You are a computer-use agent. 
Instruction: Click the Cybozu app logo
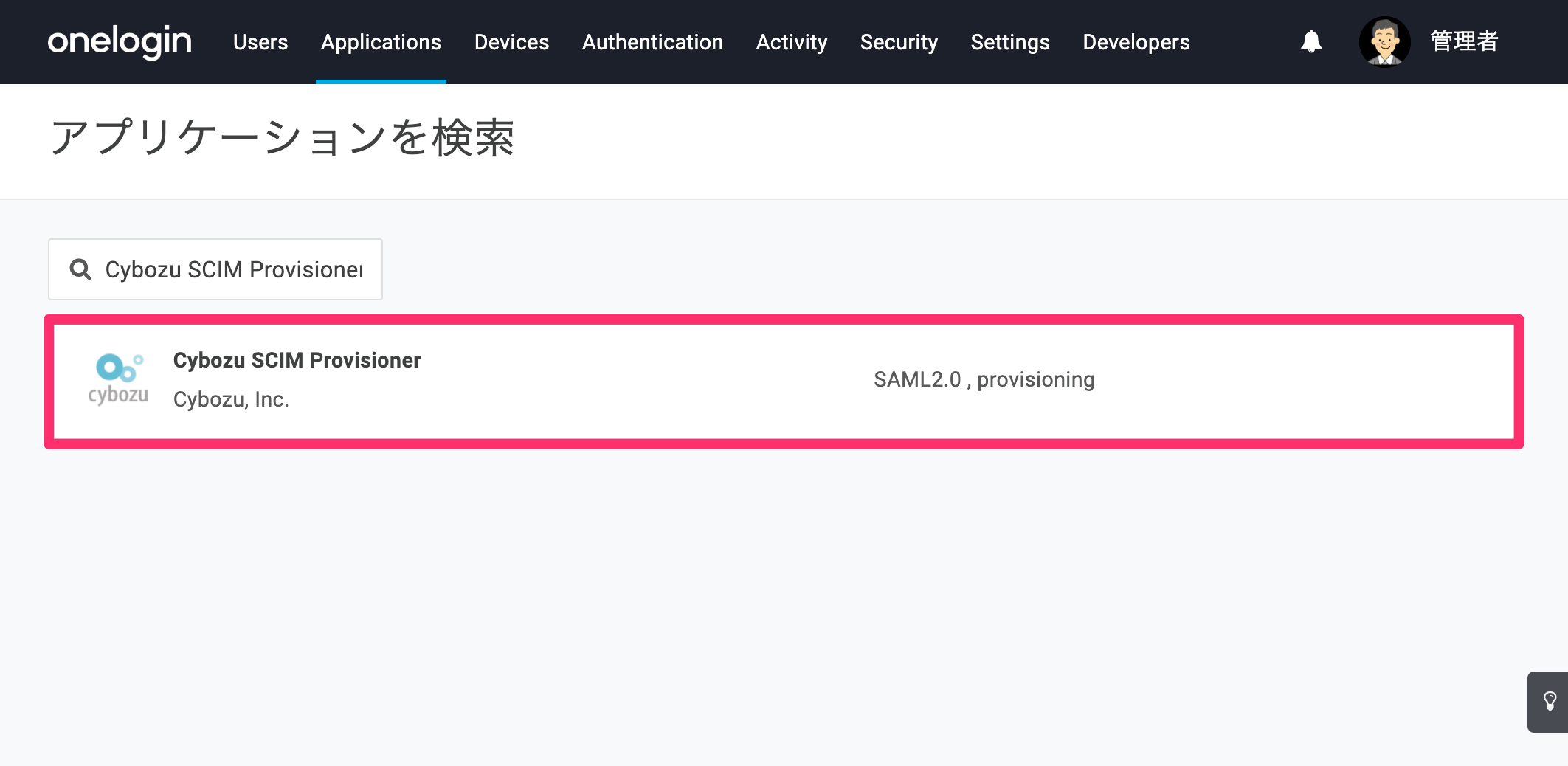pyautogui.click(x=118, y=379)
